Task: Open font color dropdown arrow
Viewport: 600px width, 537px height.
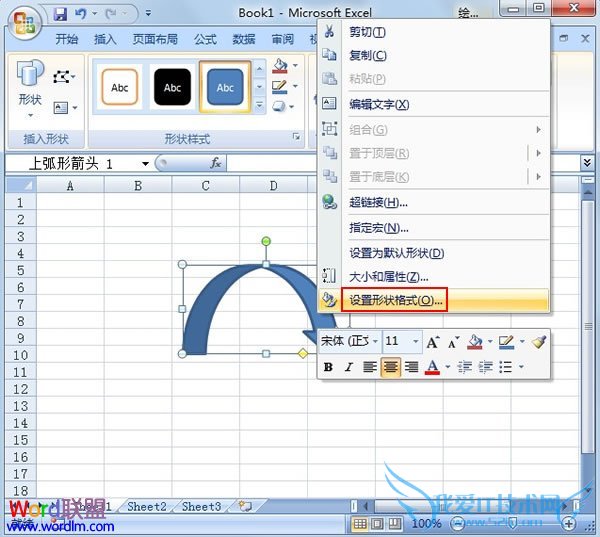Action: click(447, 367)
